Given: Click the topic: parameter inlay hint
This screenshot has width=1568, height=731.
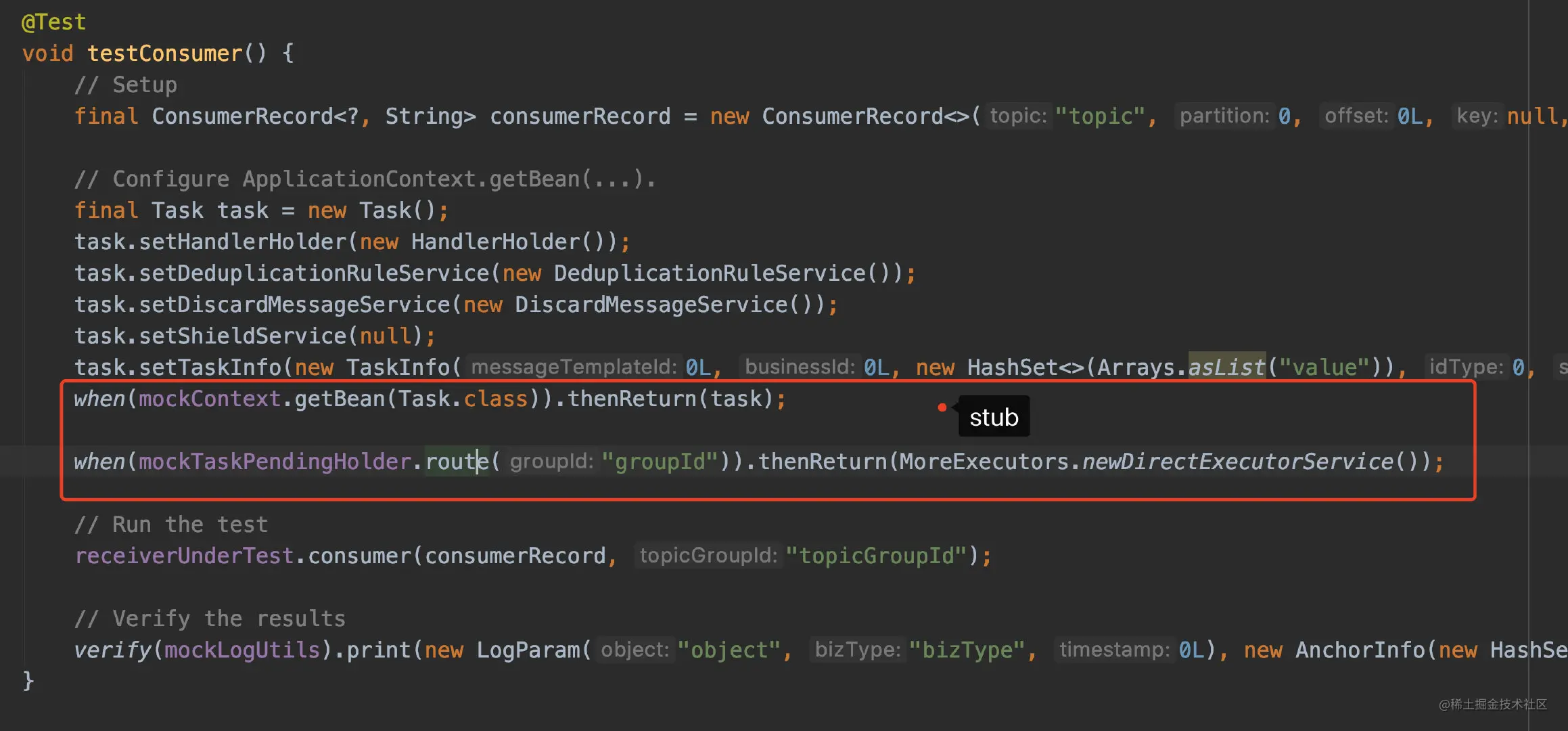Looking at the screenshot, I should [1018, 116].
